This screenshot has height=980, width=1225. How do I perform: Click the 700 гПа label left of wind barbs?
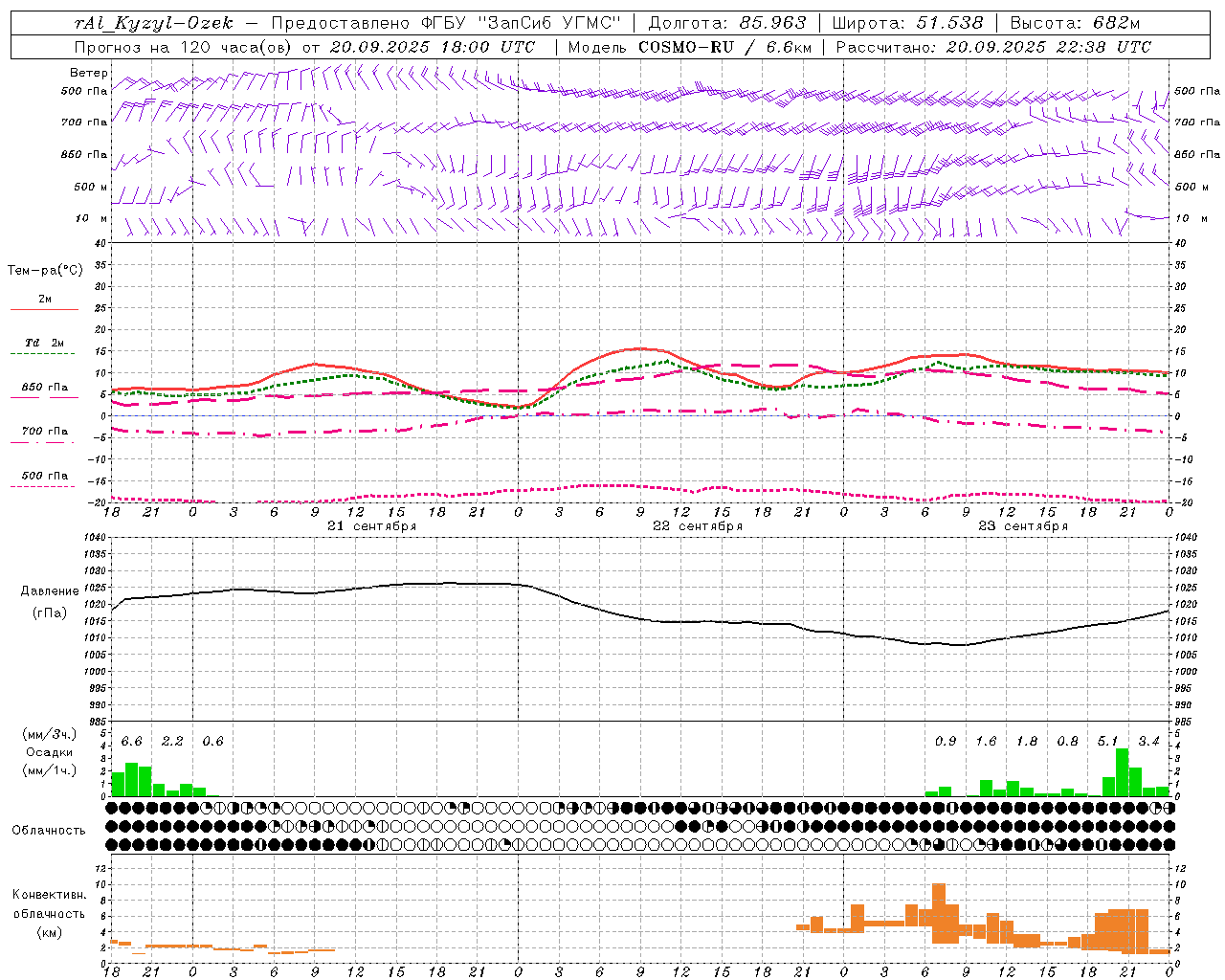pyautogui.click(x=84, y=122)
